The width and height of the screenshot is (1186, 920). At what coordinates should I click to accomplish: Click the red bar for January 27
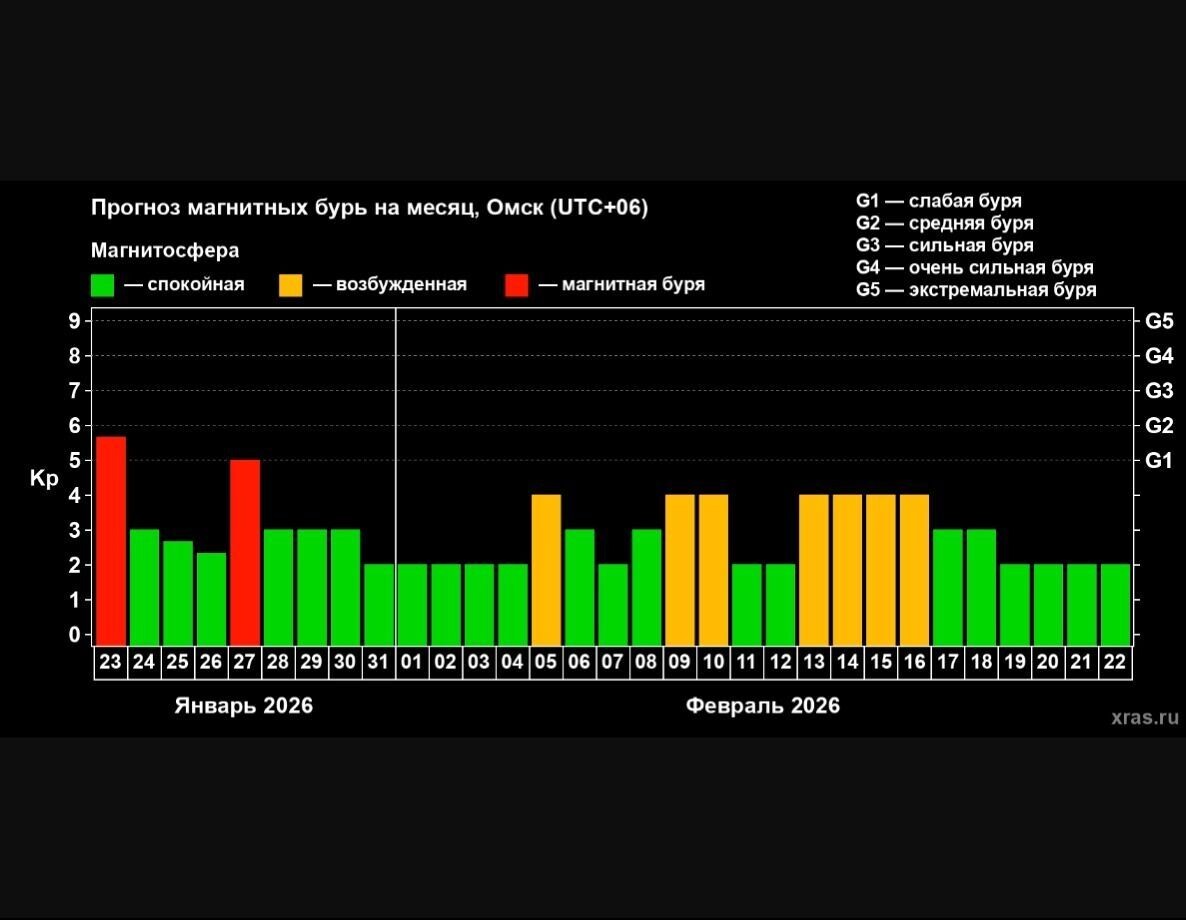pos(245,552)
